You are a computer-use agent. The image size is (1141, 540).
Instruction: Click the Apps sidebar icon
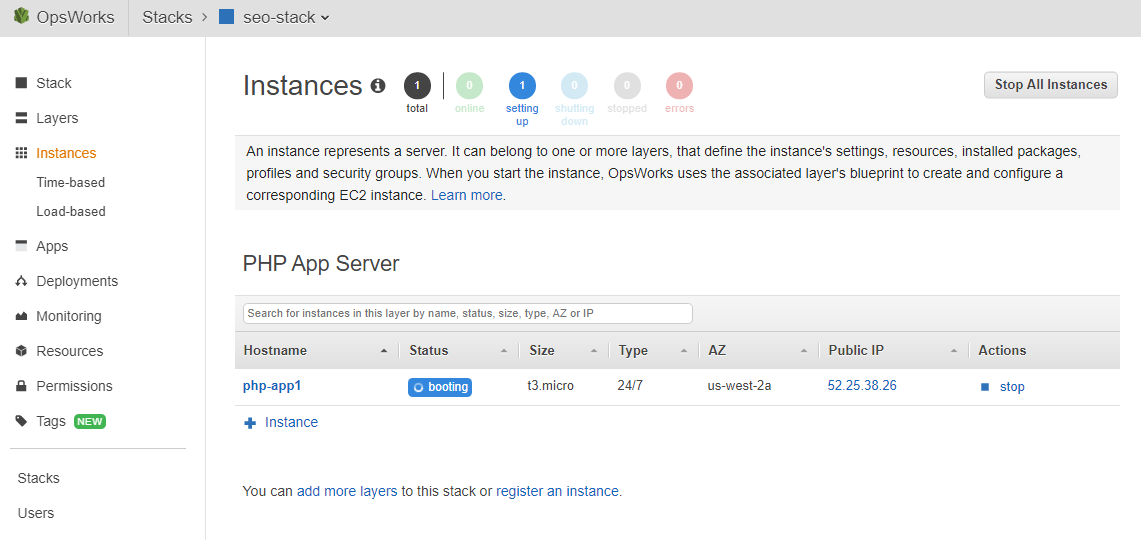(21, 246)
